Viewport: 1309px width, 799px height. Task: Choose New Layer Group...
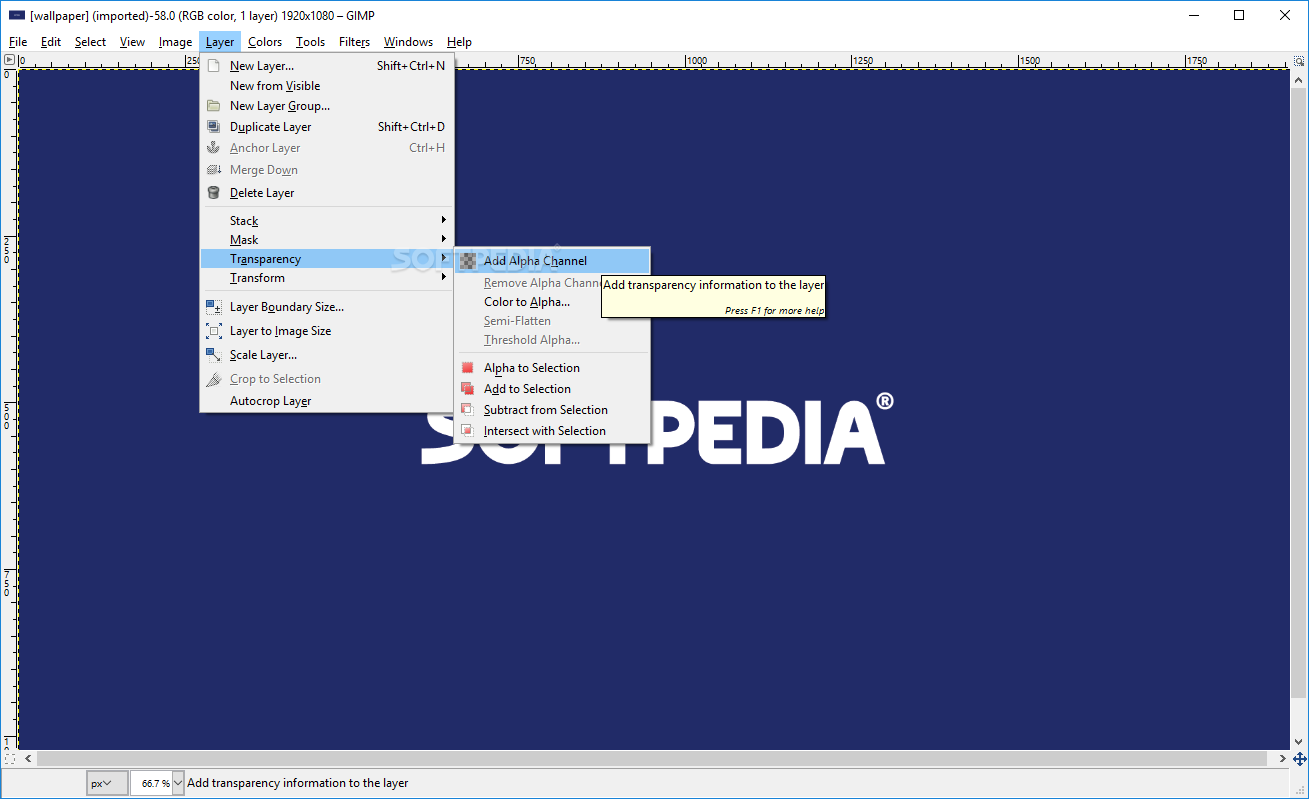[327, 106]
